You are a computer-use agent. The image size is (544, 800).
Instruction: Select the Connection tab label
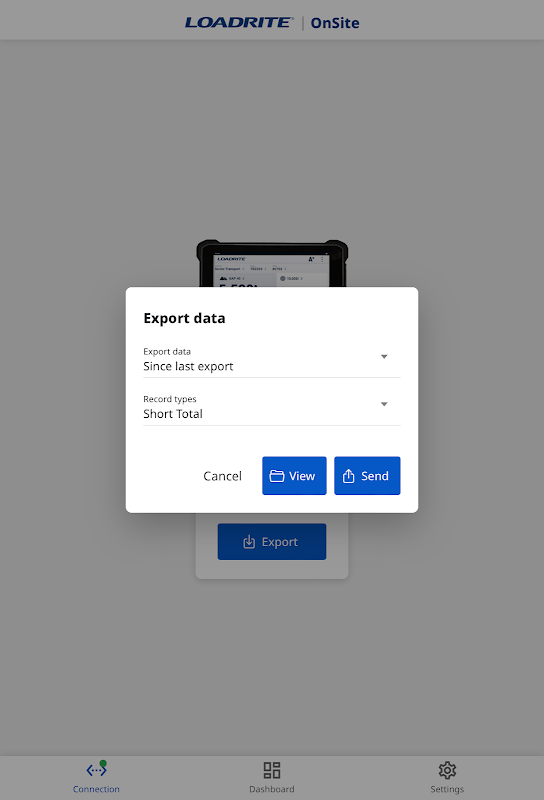pyautogui.click(x=96, y=789)
